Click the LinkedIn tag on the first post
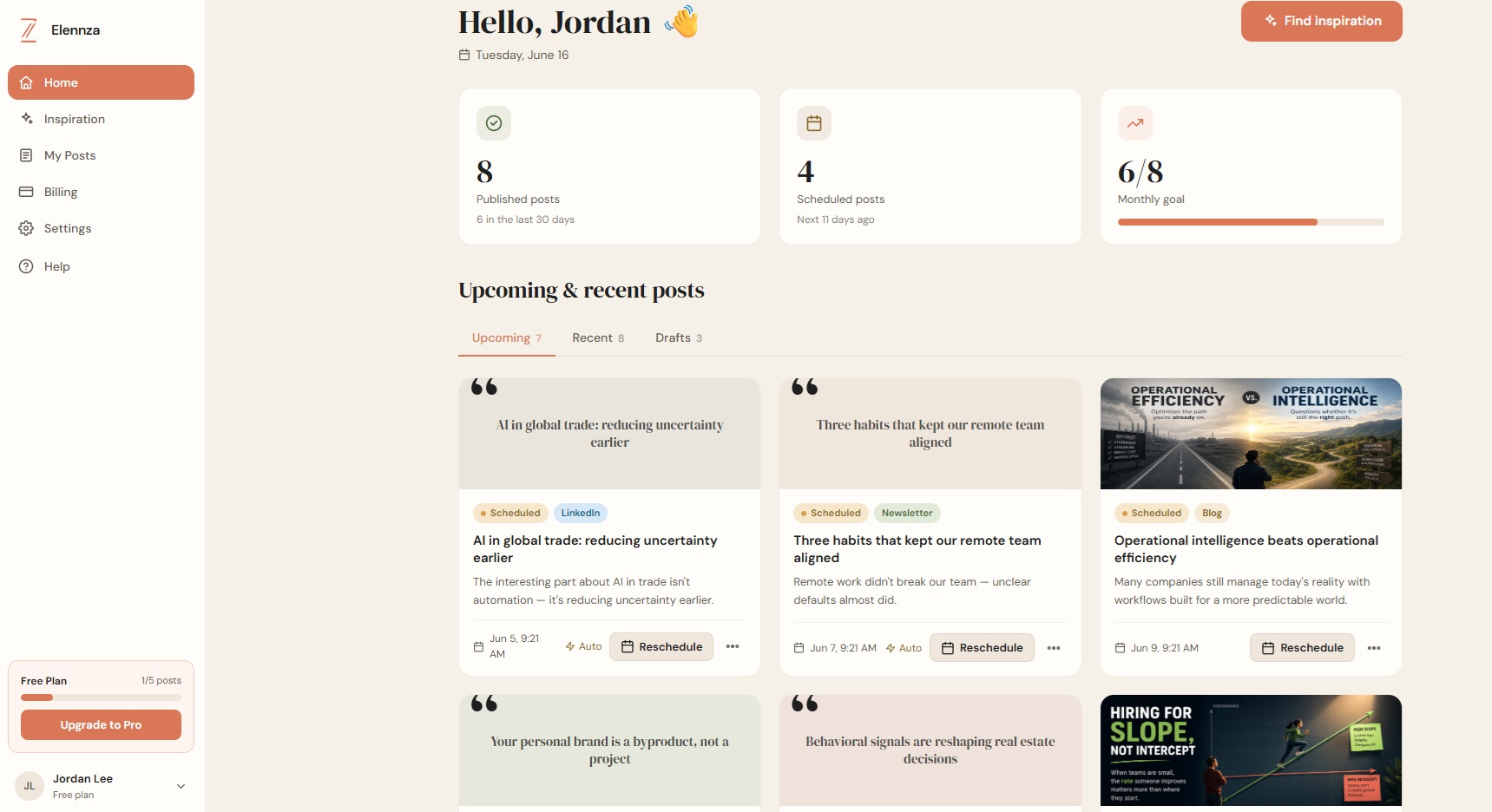Image resolution: width=1492 pixels, height=812 pixels. pos(581,513)
